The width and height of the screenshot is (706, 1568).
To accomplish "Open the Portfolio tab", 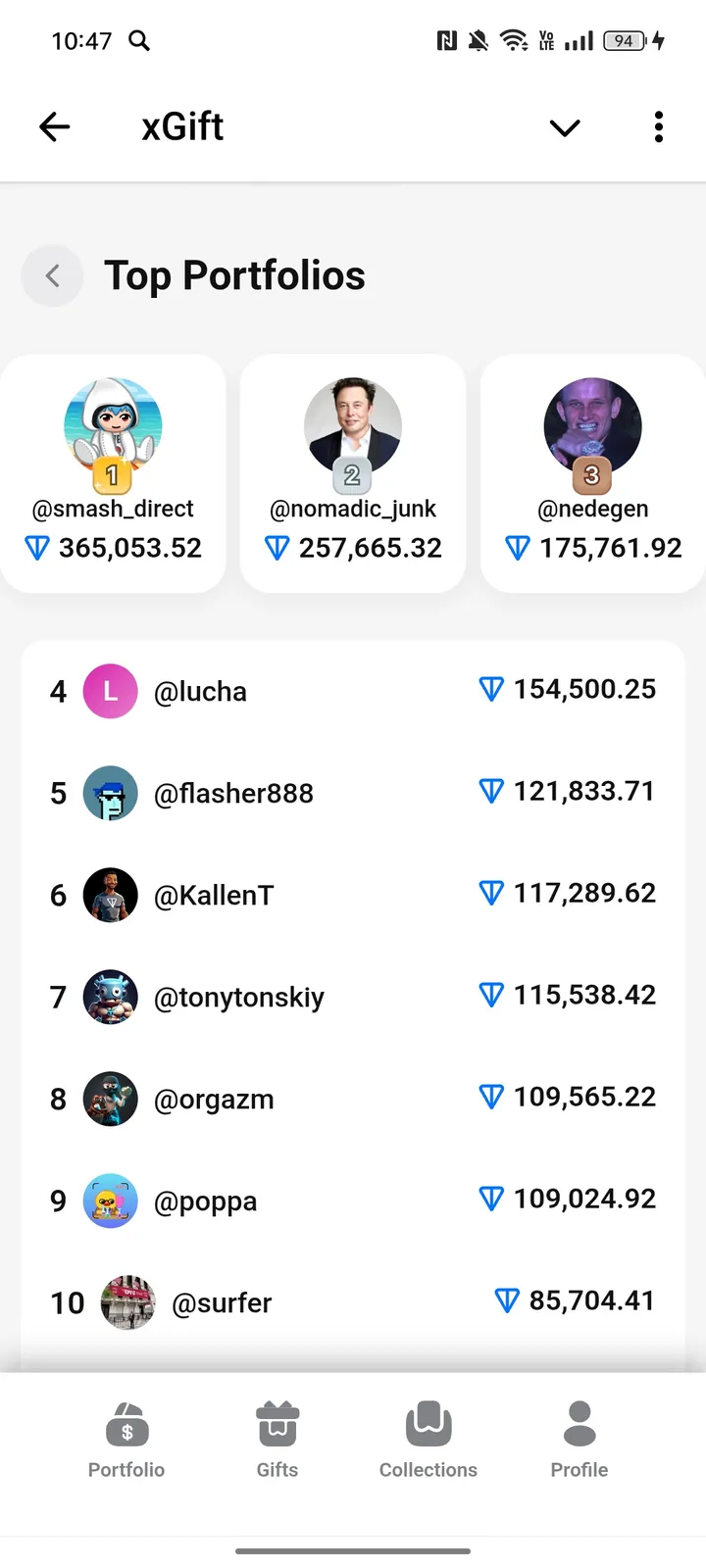I will coord(126,1439).
